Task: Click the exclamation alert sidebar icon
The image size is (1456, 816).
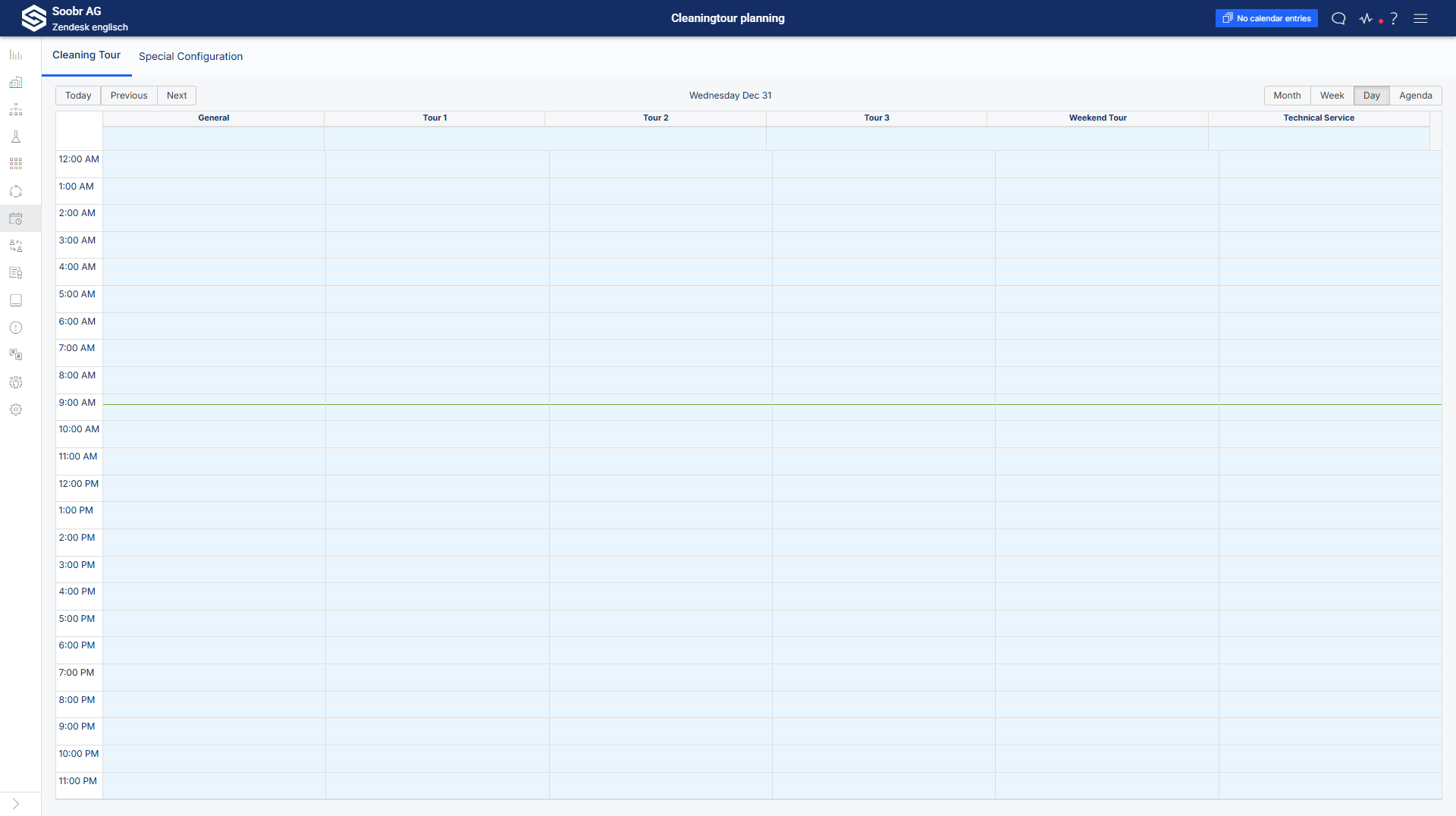Action: click(x=16, y=328)
